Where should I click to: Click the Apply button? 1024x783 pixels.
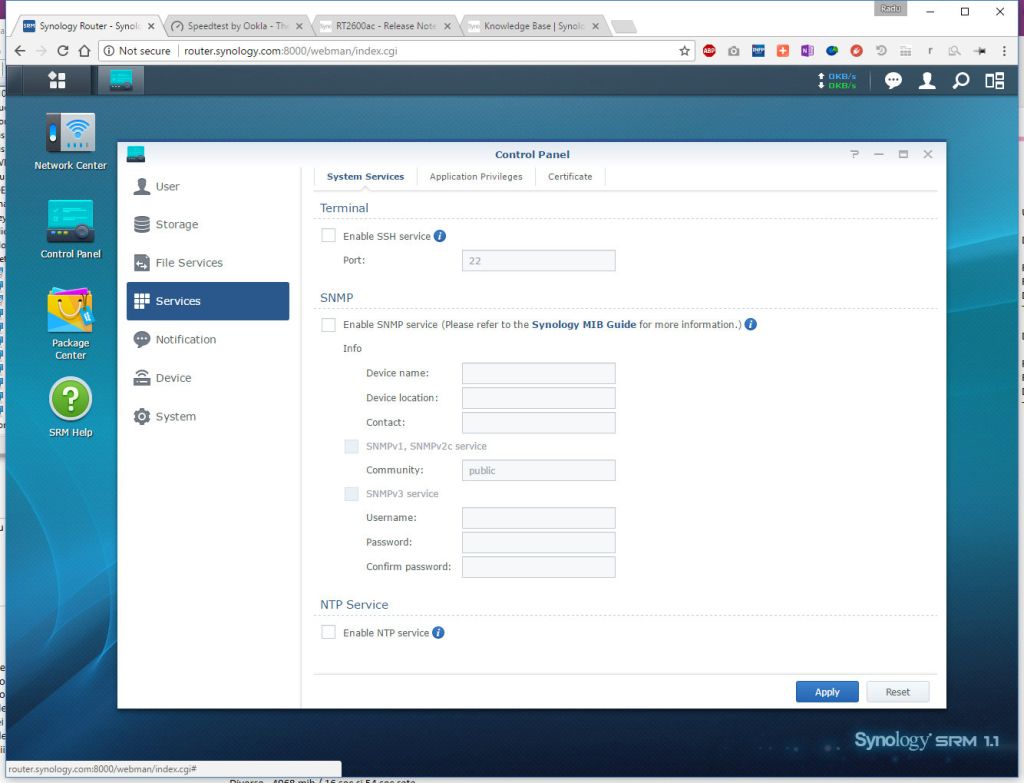pyautogui.click(x=827, y=692)
